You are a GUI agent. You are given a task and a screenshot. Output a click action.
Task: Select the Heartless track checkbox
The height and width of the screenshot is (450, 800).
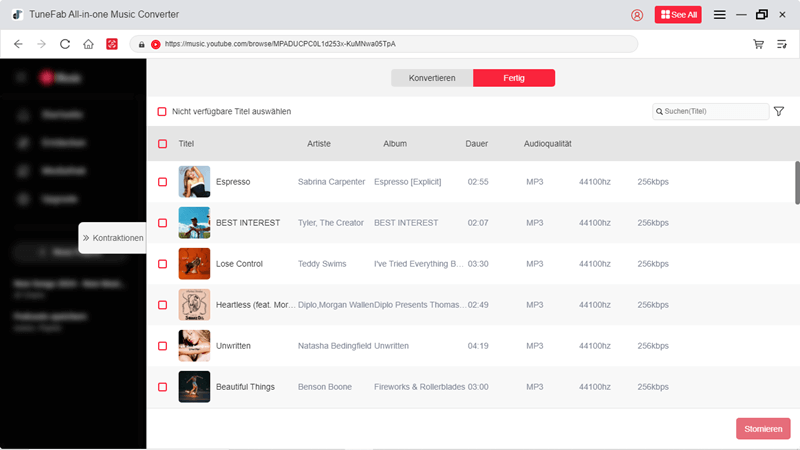pyautogui.click(x=162, y=305)
